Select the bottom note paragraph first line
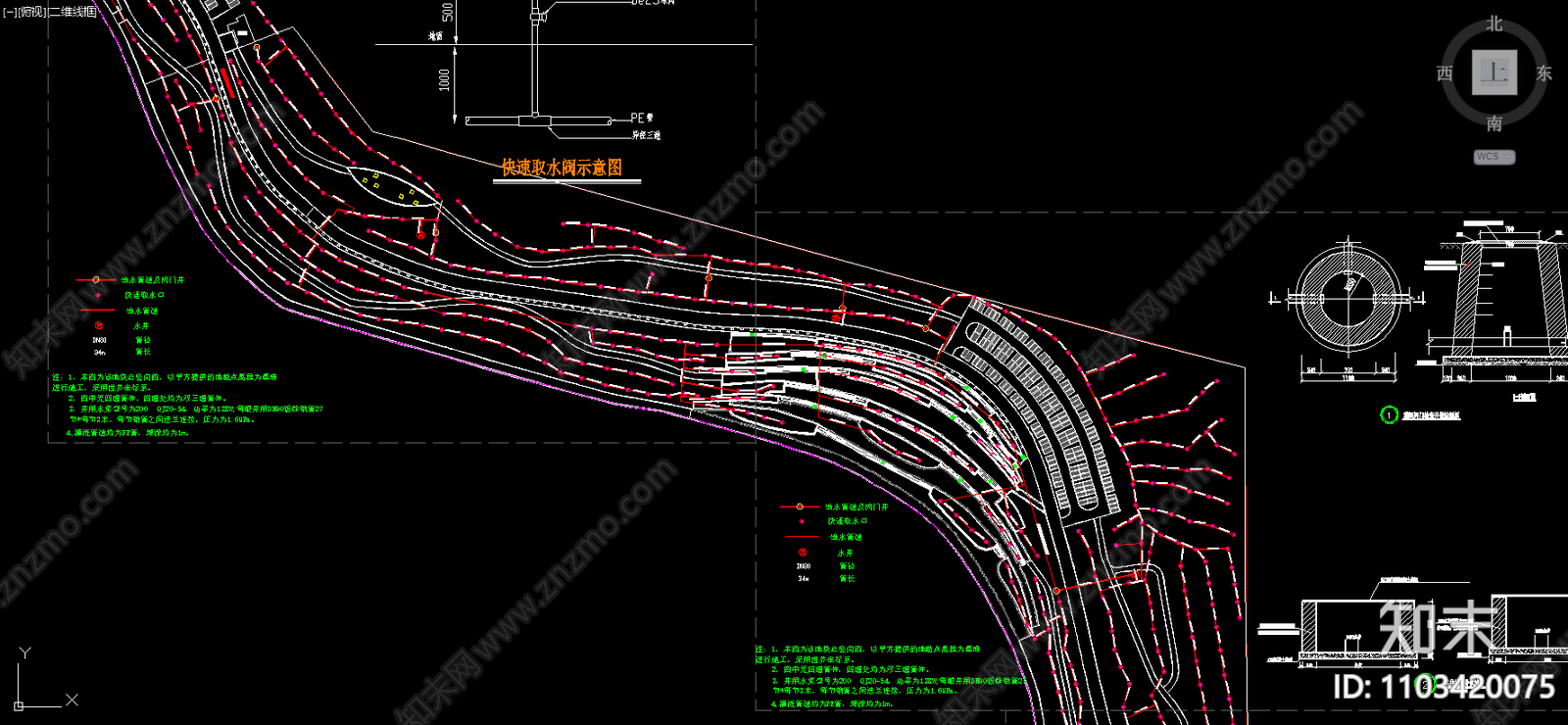The height and width of the screenshot is (725, 1568). 867,650
